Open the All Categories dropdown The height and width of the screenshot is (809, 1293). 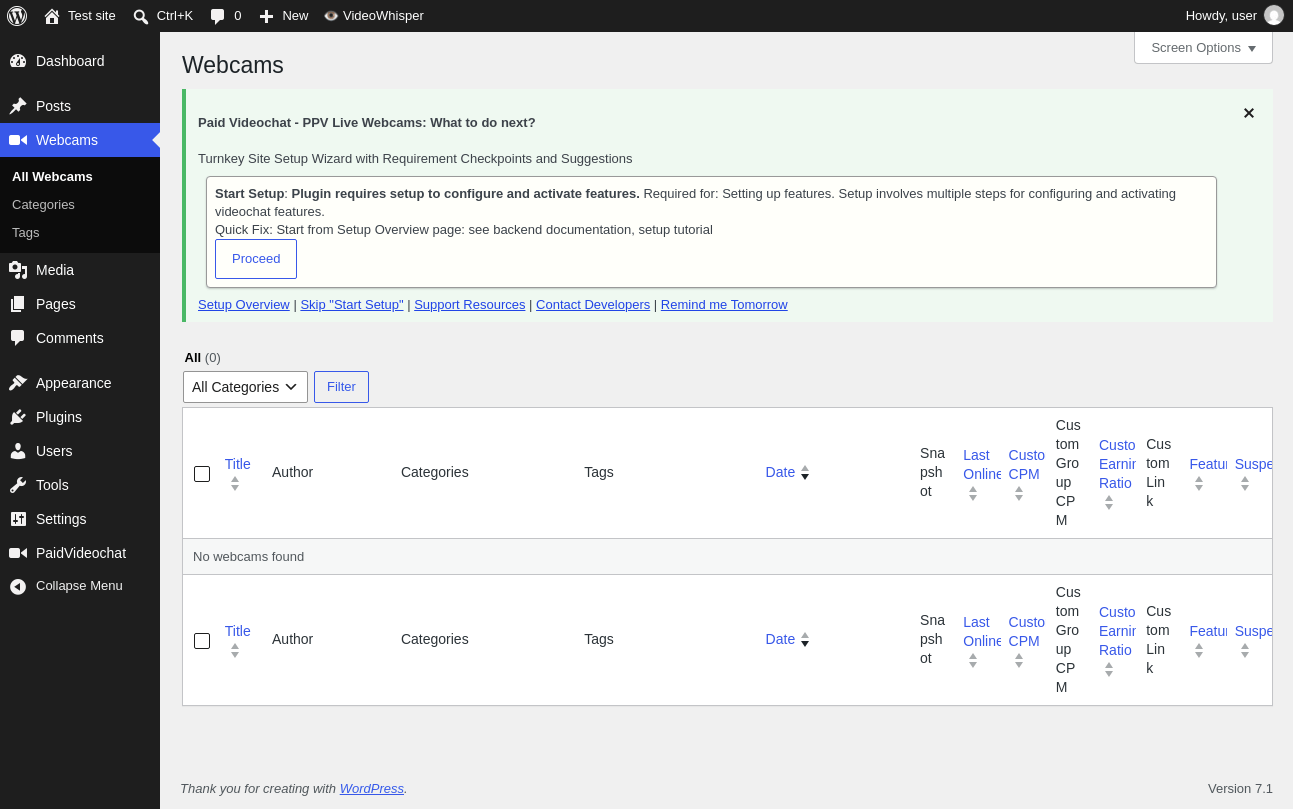[x=245, y=387]
